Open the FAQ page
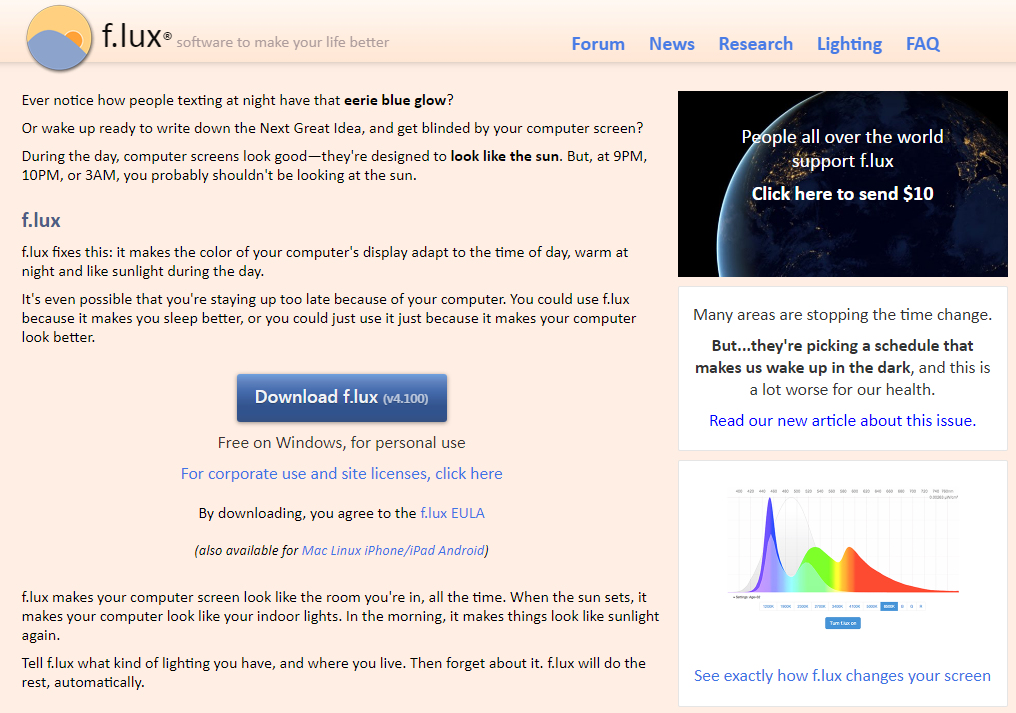1016x713 pixels. coord(922,44)
